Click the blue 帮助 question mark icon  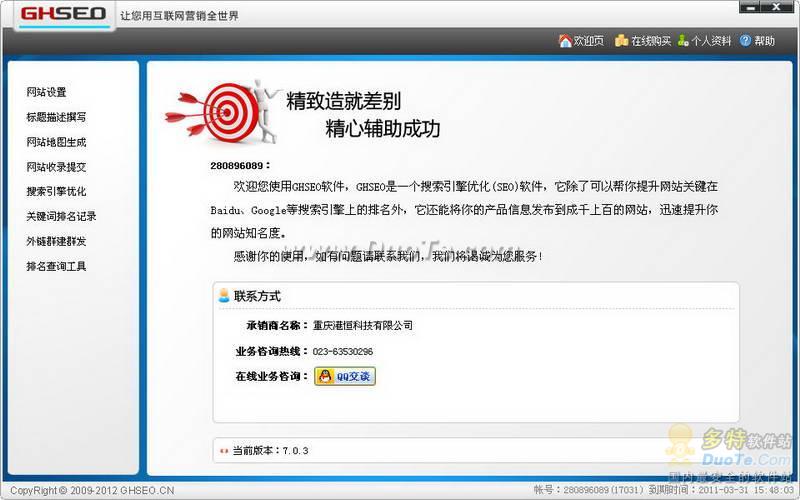[745, 41]
